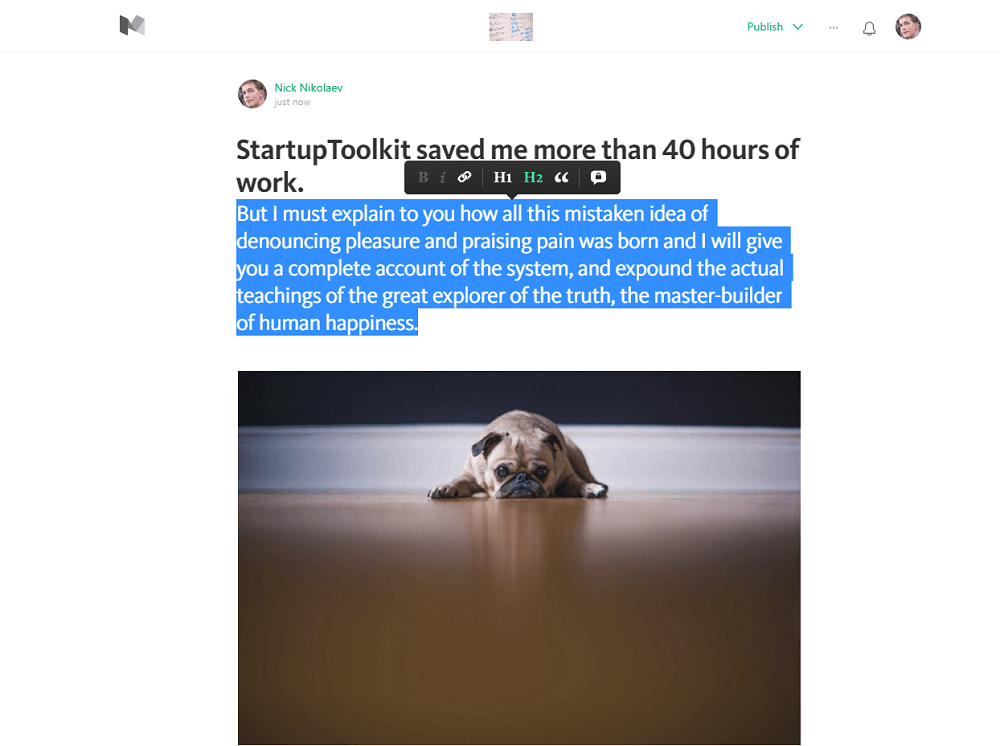This screenshot has height=746, width=1000.
Task: Toggle the green H2 heading style
Action: pyautogui.click(x=533, y=177)
